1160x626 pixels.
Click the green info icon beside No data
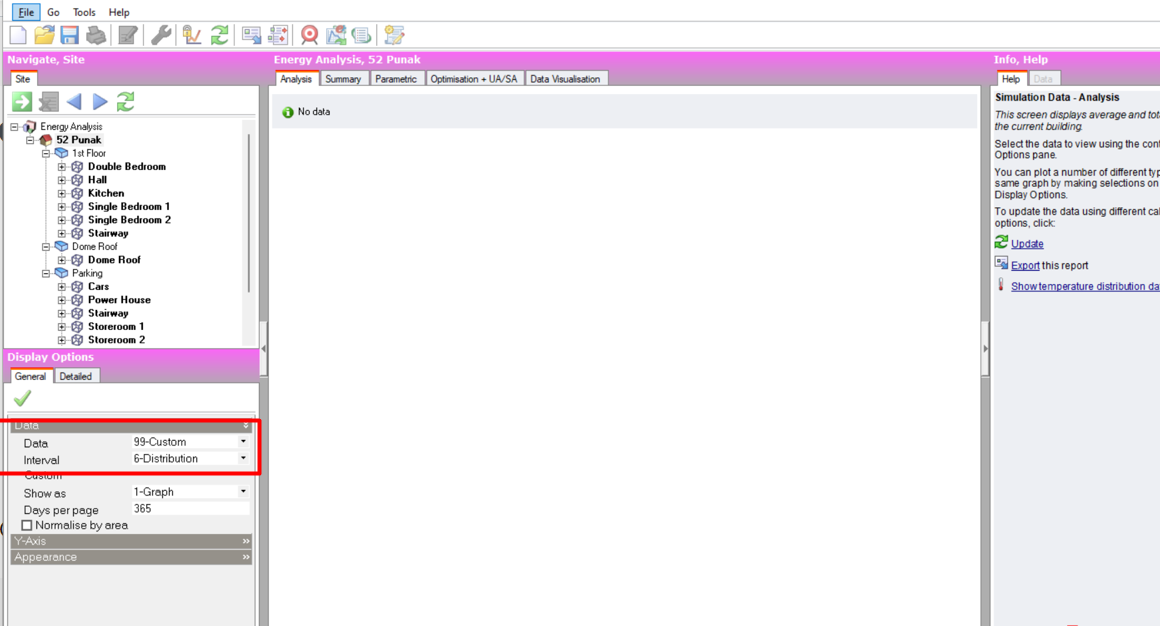click(x=288, y=112)
